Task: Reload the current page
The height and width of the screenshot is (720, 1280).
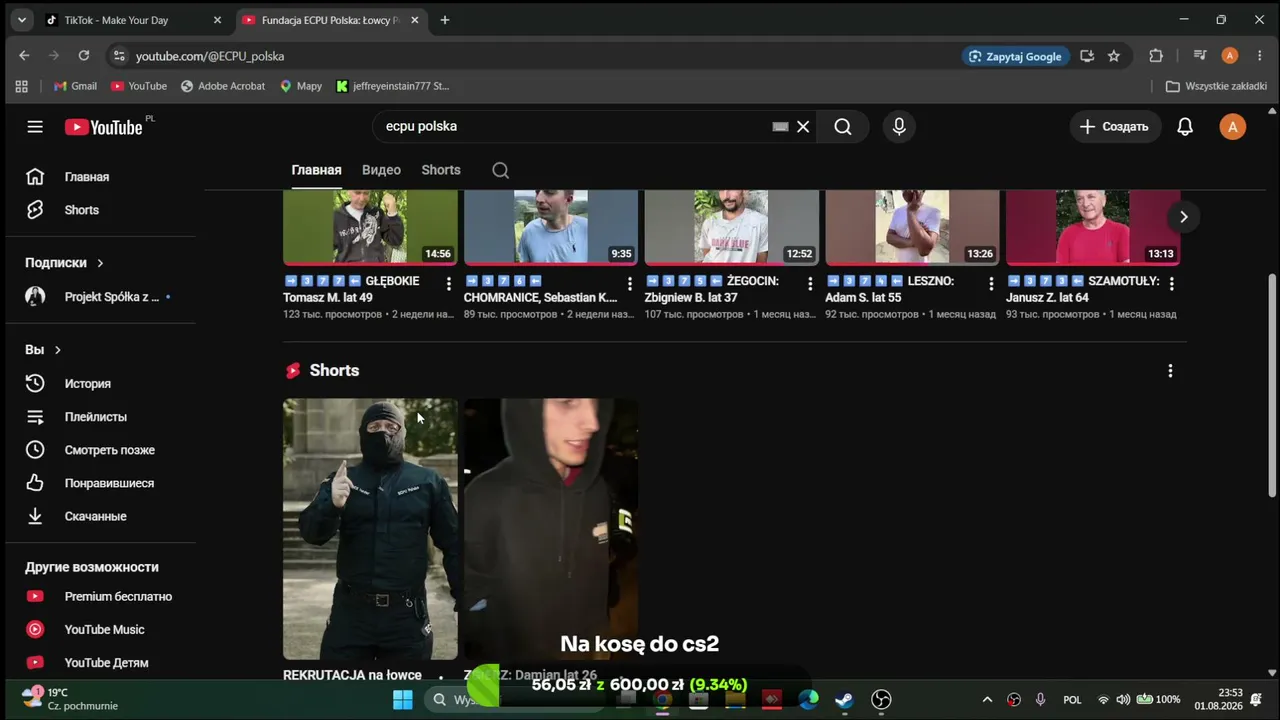Action: click(x=84, y=56)
